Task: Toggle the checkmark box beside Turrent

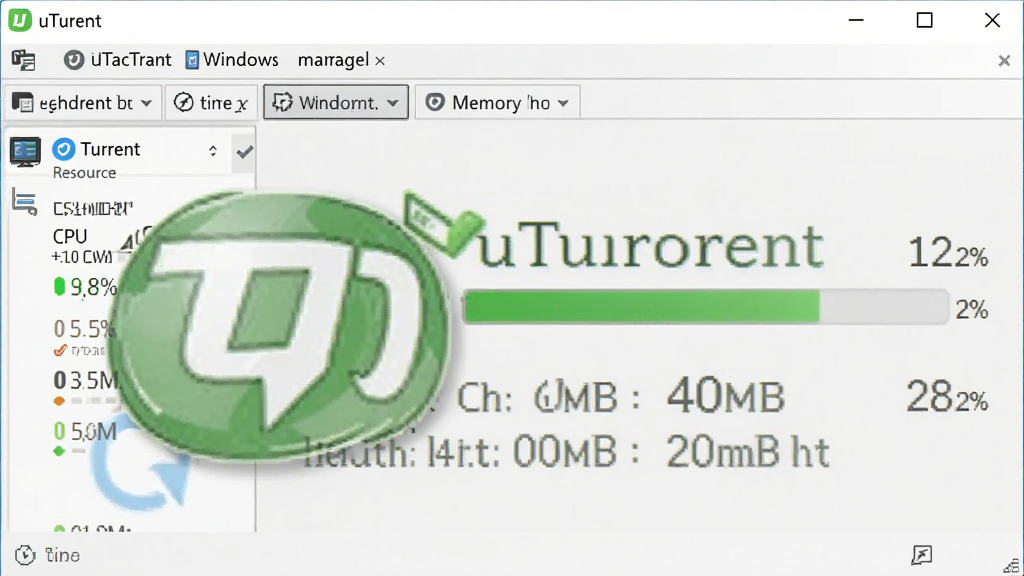Action: pyautogui.click(x=244, y=152)
